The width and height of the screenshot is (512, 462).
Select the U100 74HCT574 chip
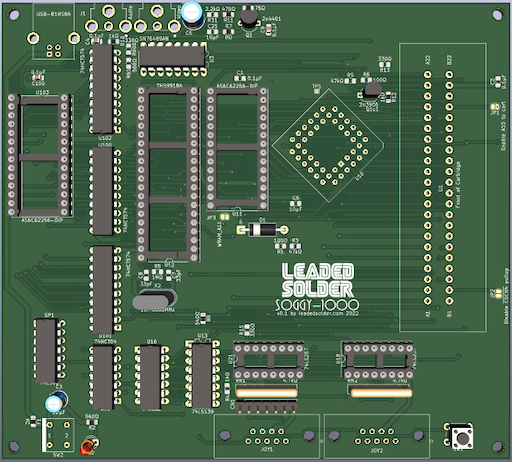(x=105, y=191)
